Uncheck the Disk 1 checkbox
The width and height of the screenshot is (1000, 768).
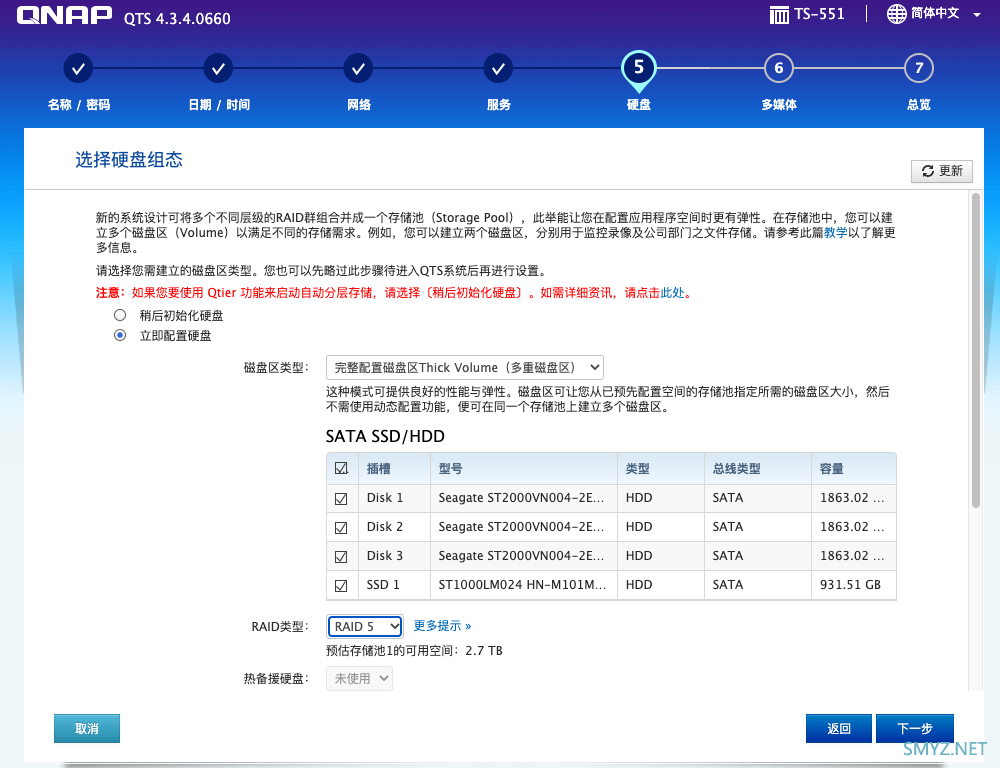tap(341, 498)
